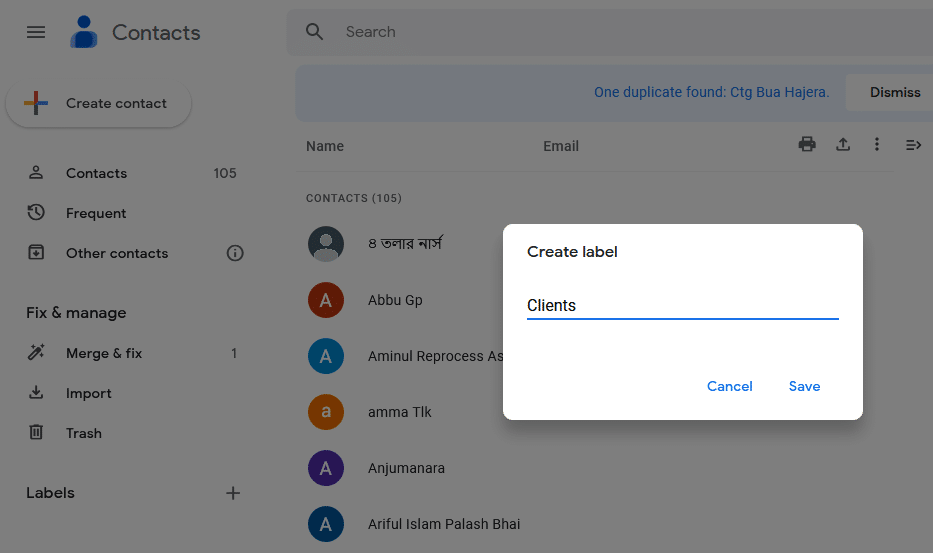Viewport: 933px width, 553px height.
Task: Select the Aminul Reprocess avatar
Action: tap(325, 356)
